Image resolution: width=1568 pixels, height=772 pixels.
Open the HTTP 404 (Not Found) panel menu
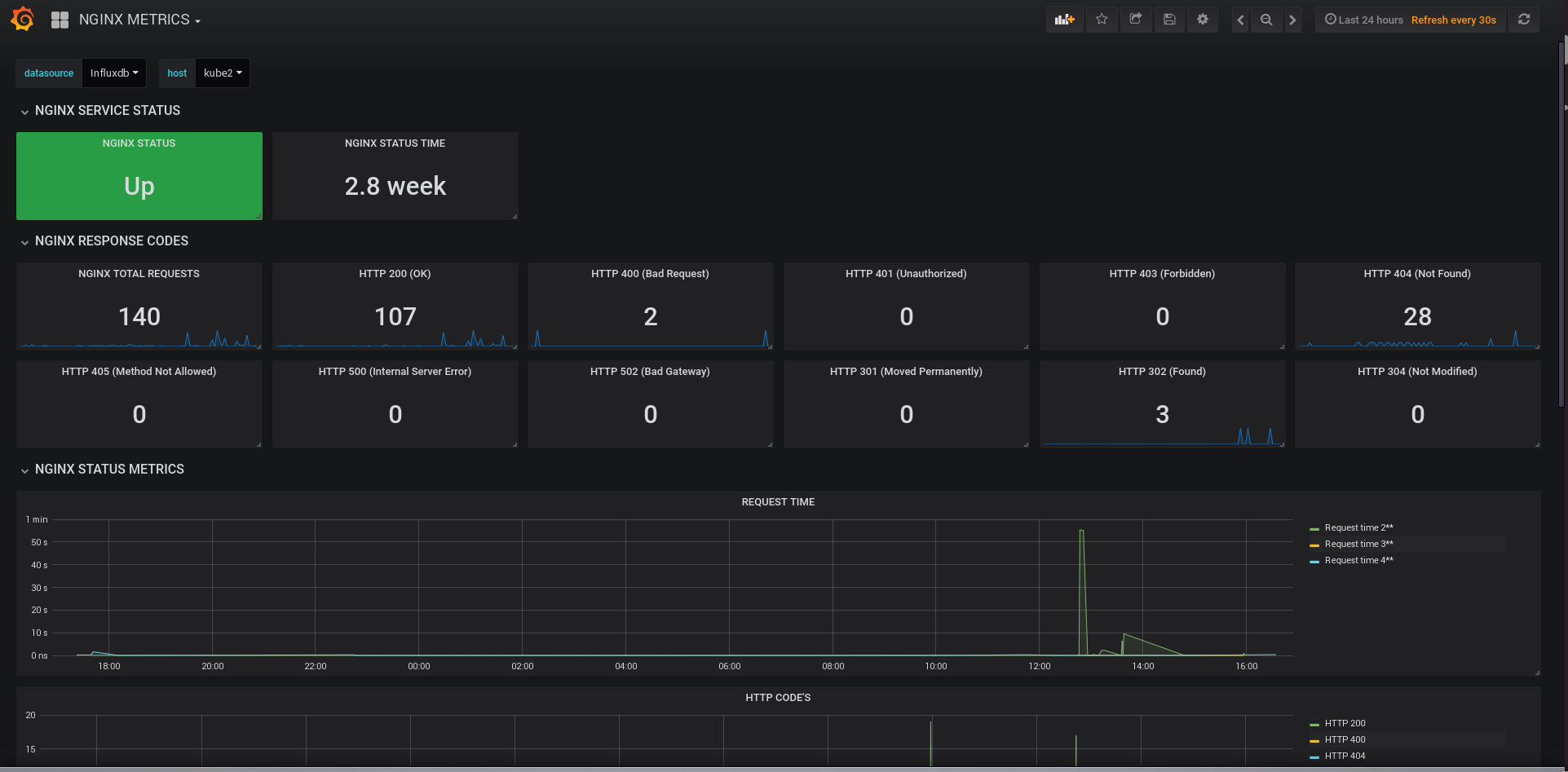point(1418,274)
